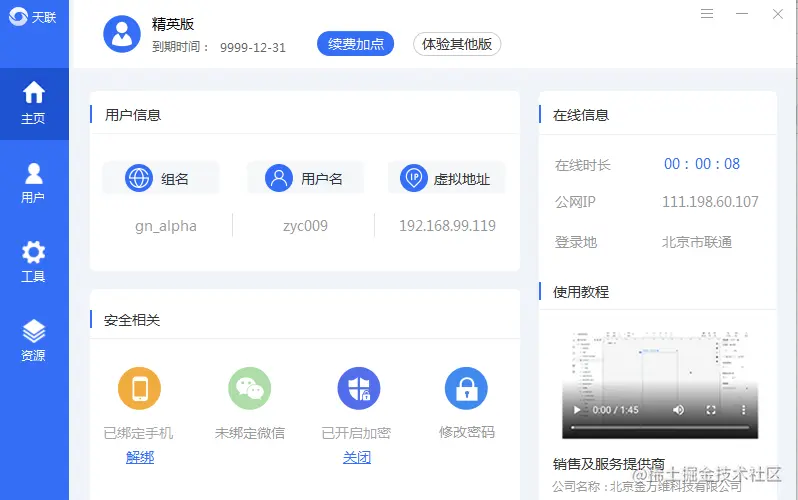
Task: Click the 用户名 person icon
Action: [279, 178]
